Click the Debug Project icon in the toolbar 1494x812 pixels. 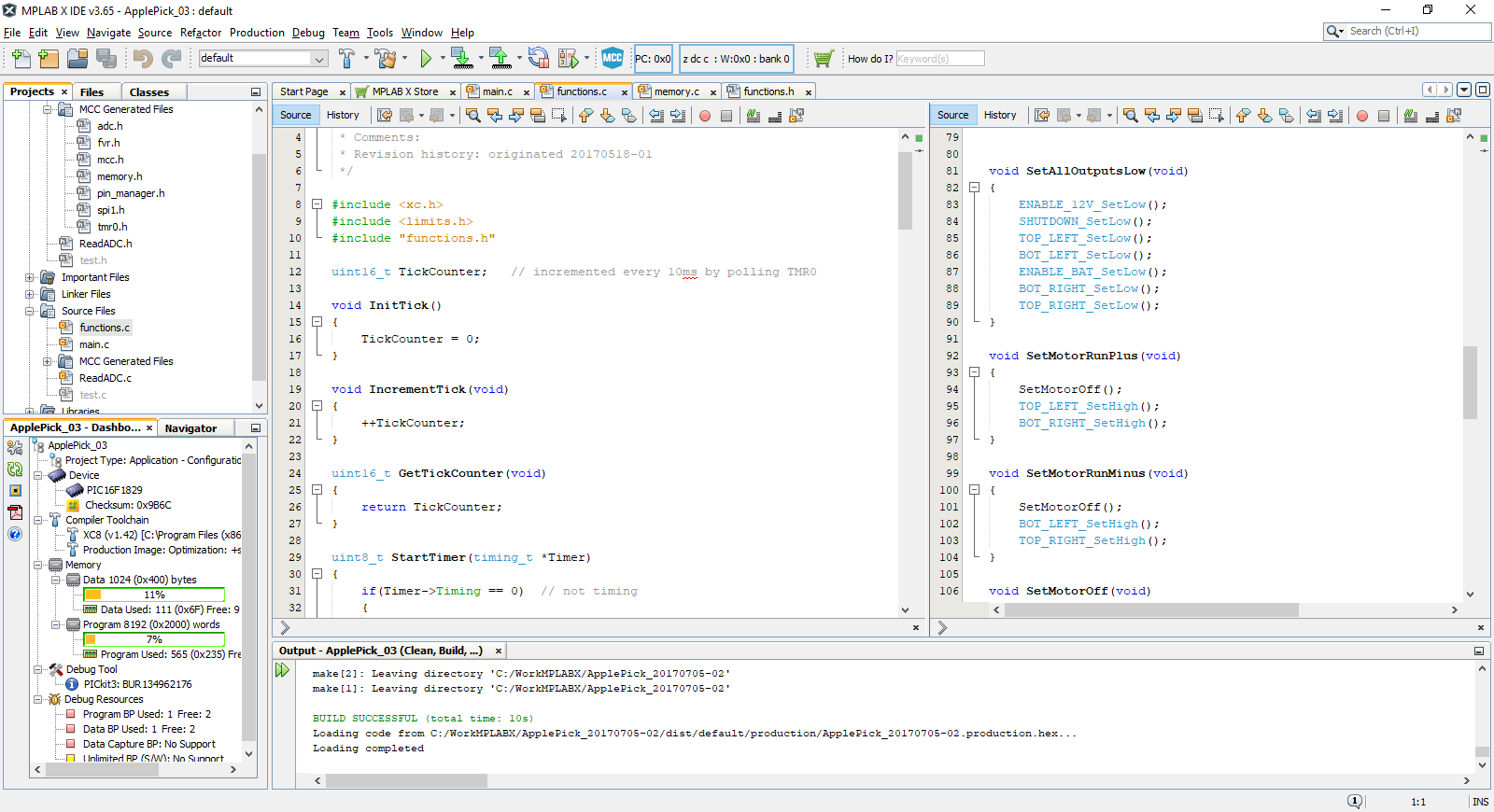click(568, 59)
